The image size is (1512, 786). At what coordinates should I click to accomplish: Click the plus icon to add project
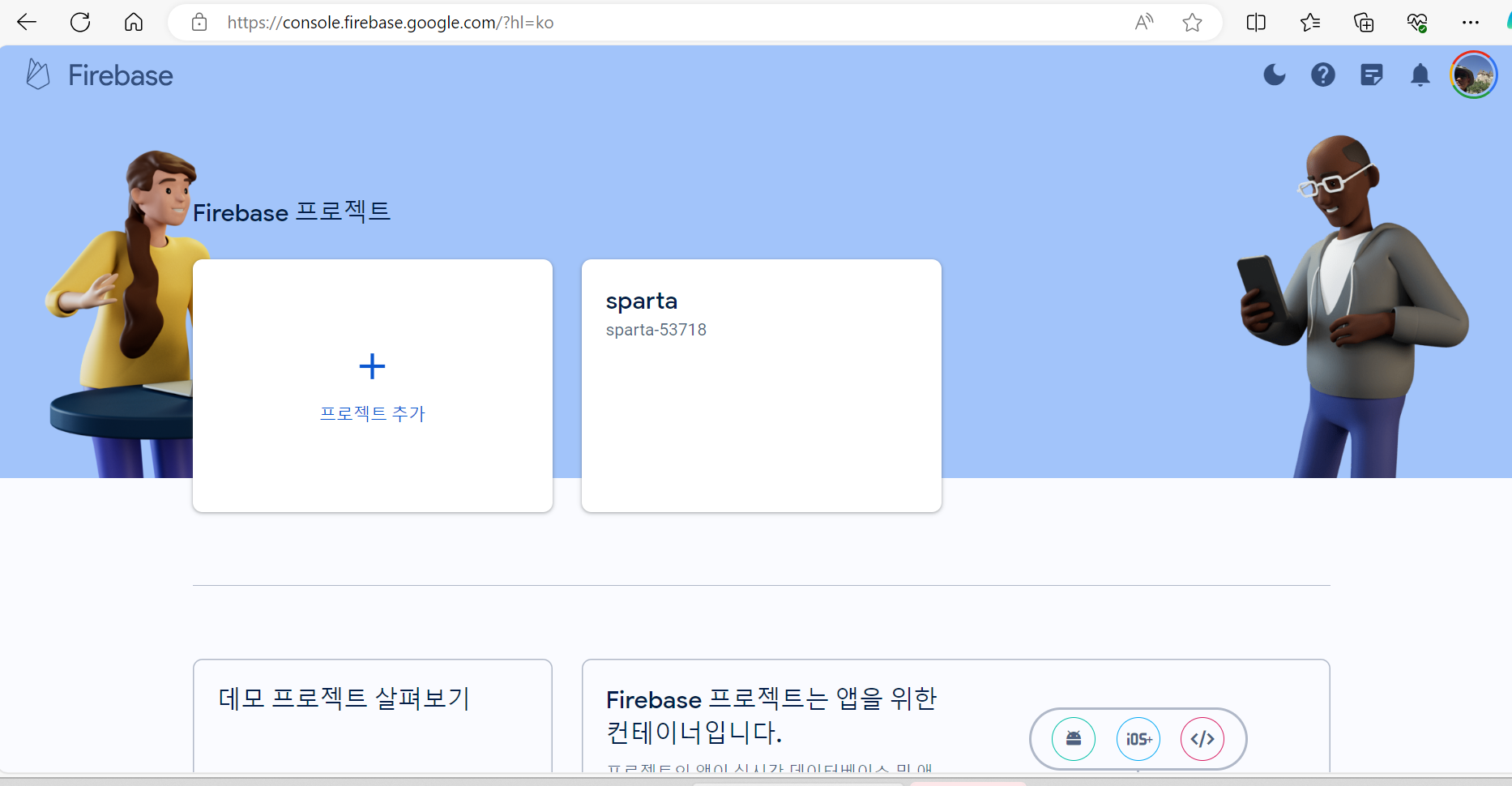pos(372,366)
